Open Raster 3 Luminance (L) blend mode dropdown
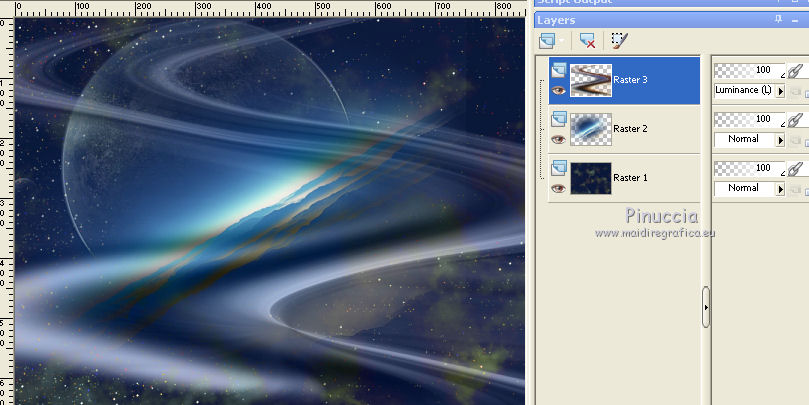809x405 pixels. point(749,90)
